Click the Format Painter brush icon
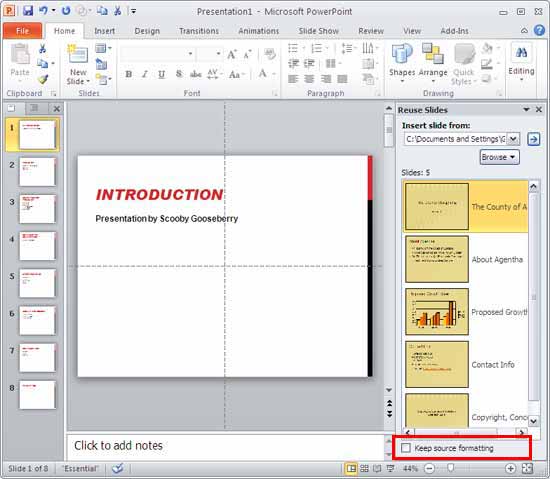This screenshot has width=550, height=479. click(x=43, y=79)
